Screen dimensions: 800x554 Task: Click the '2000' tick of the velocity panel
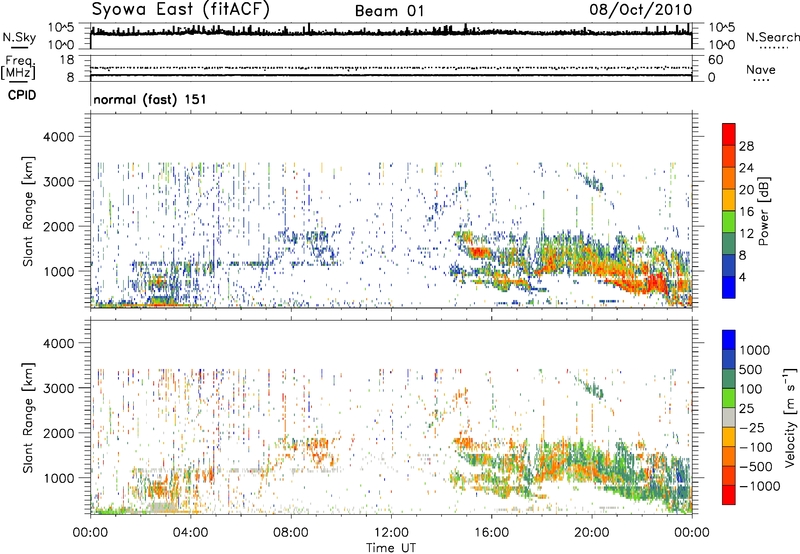click(x=58, y=433)
